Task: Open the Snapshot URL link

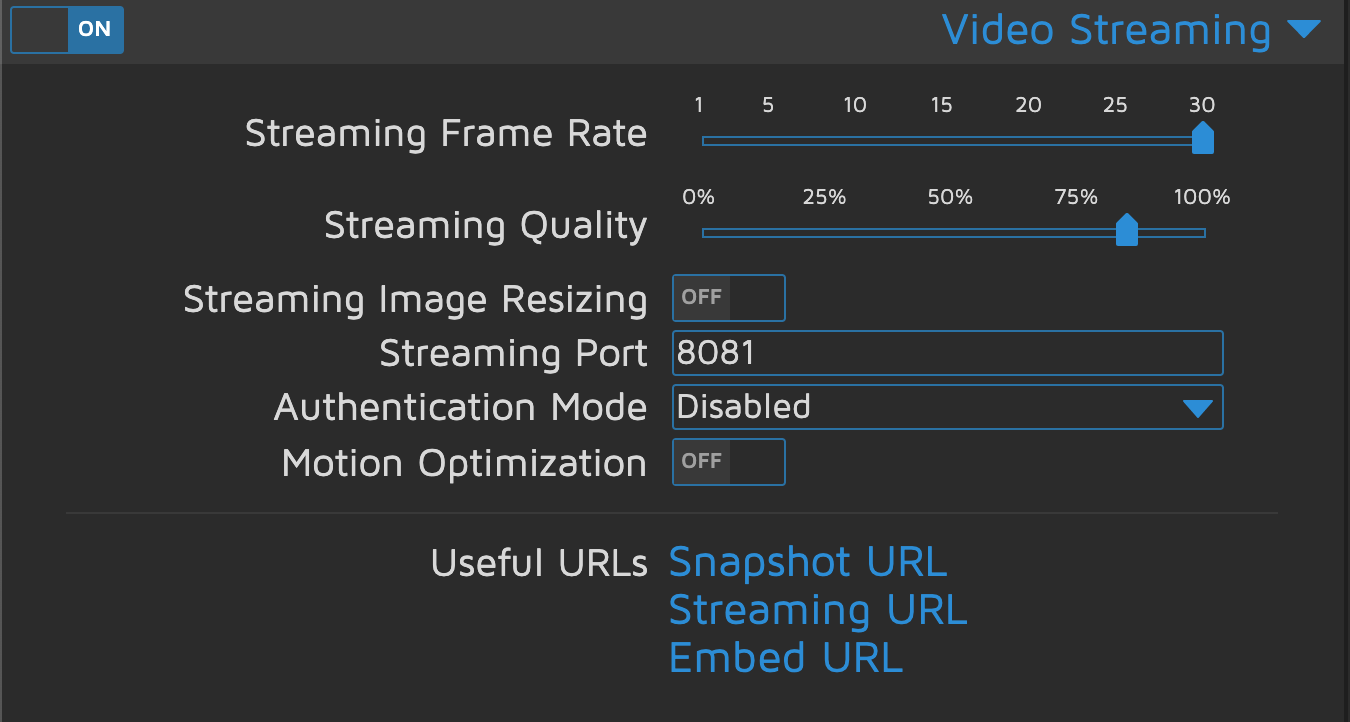Action: click(x=807, y=562)
